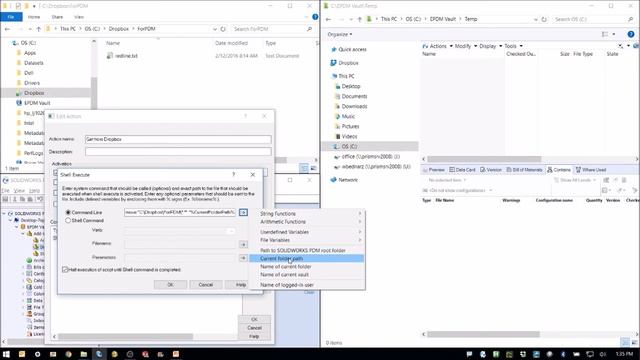Open Start menu on Windows taskbar
The image size is (640, 360).
click(6, 354)
